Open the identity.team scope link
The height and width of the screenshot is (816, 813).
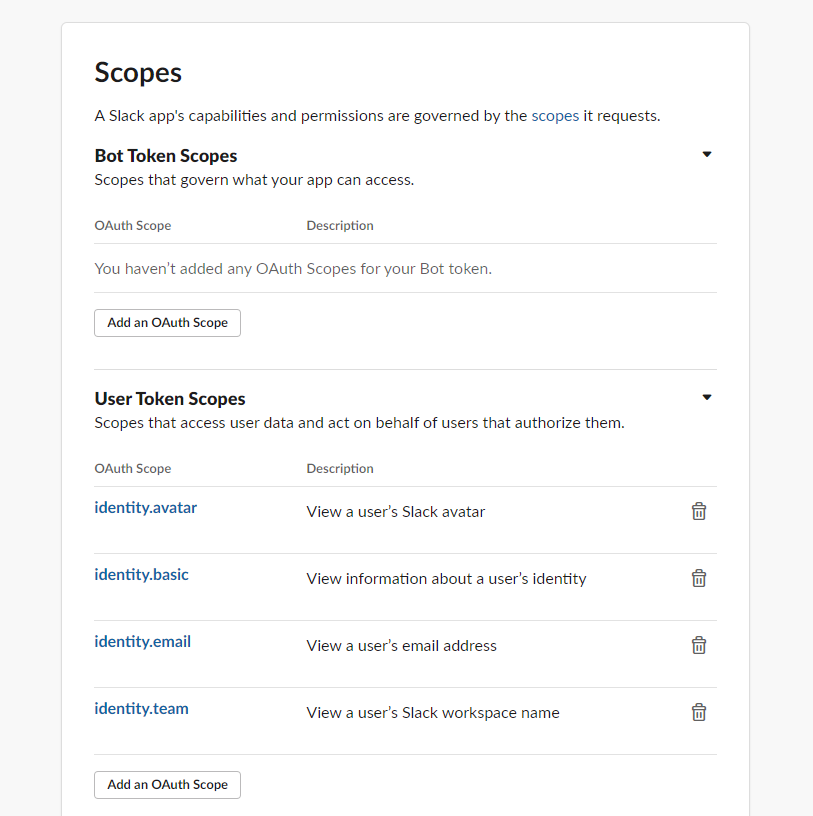coord(141,708)
